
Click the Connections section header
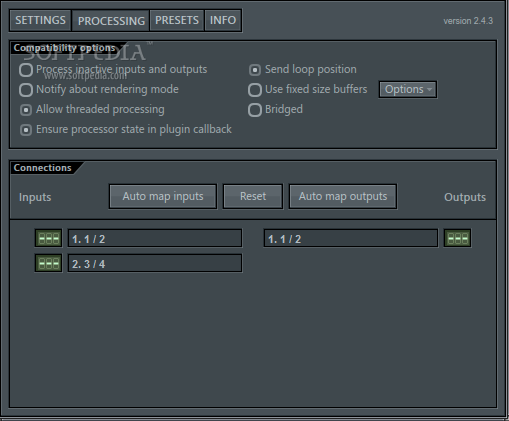43,168
